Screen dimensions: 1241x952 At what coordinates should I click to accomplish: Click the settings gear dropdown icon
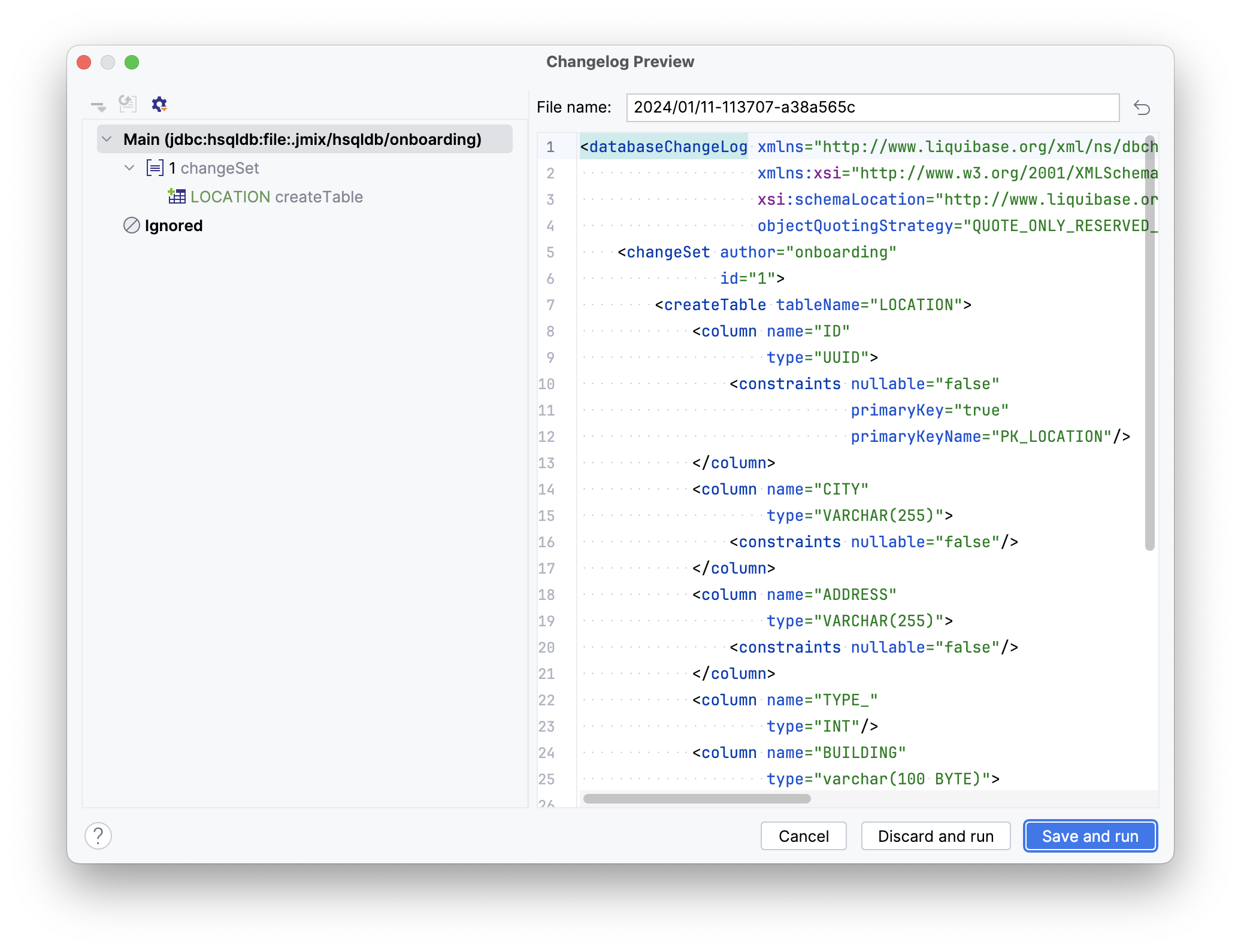pos(159,105)
